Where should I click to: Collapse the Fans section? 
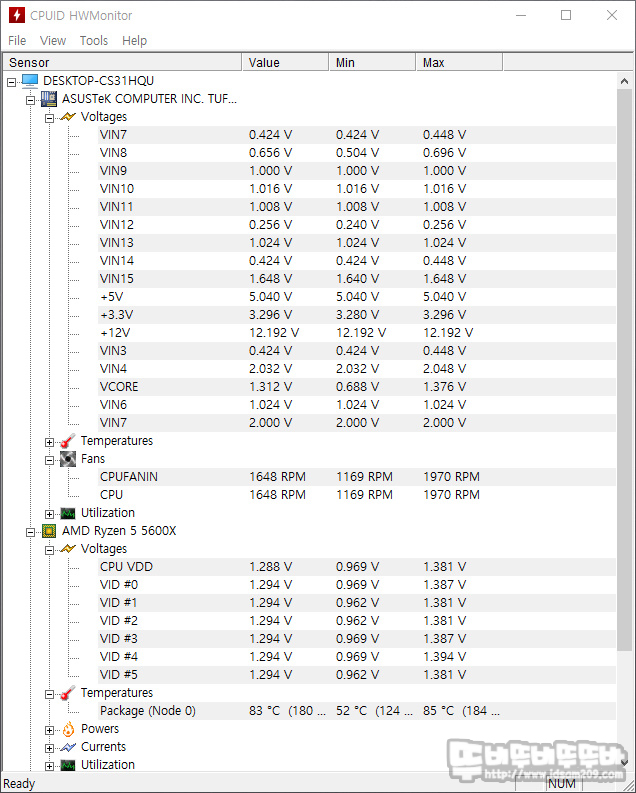coord(49,460)
